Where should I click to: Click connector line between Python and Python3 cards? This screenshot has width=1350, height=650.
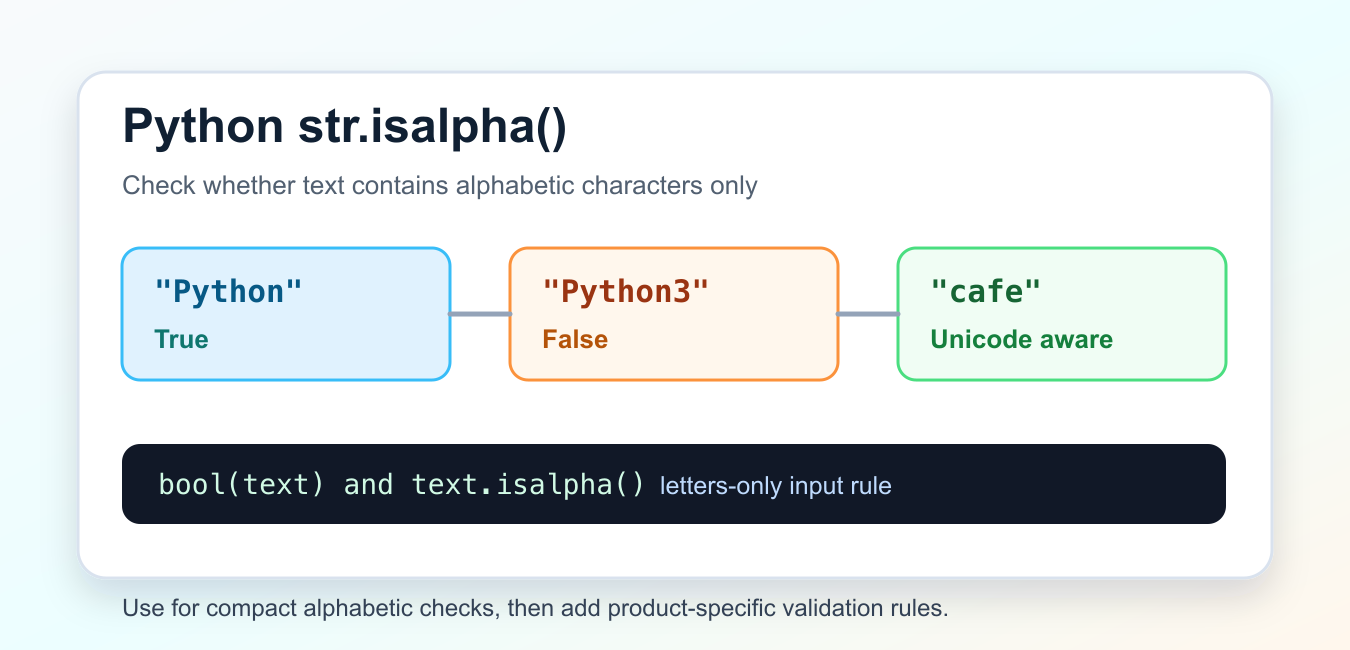[x=480, y=314]
